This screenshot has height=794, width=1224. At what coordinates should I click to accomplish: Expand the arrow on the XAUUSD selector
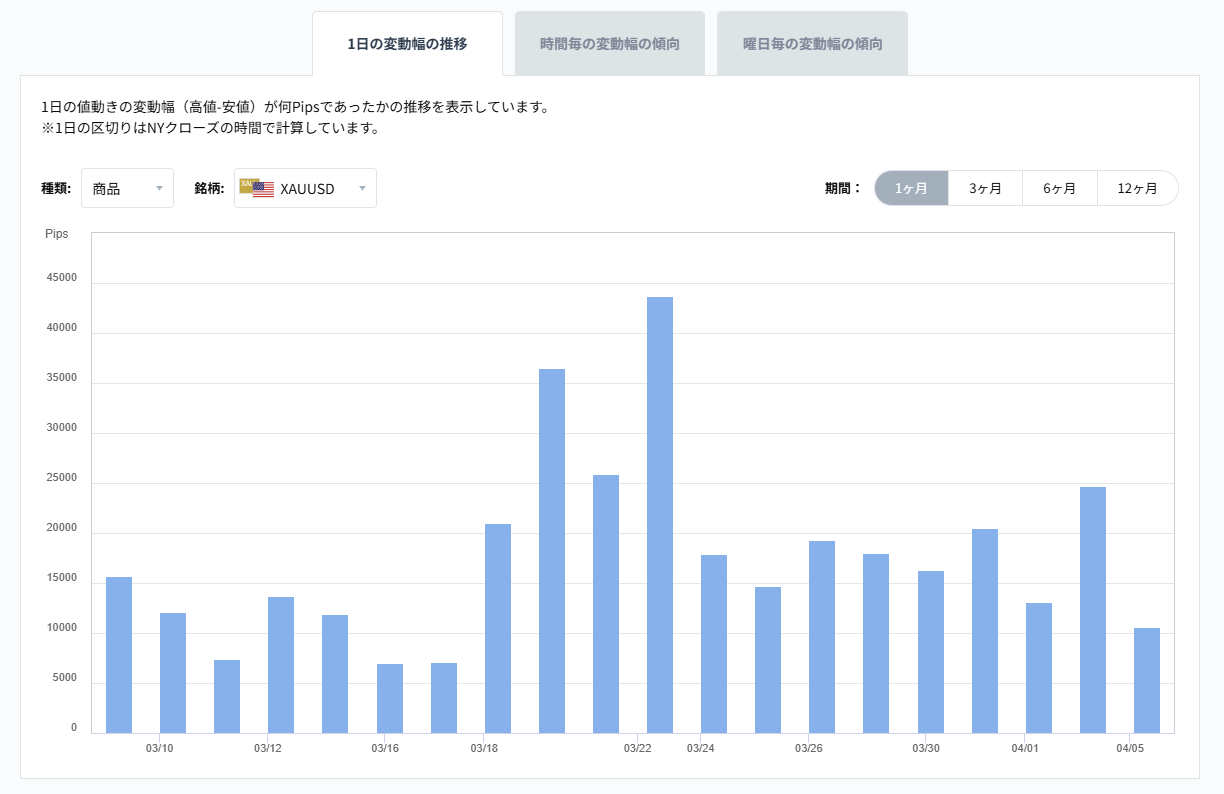pyautogui.click(x=363, y=188)
